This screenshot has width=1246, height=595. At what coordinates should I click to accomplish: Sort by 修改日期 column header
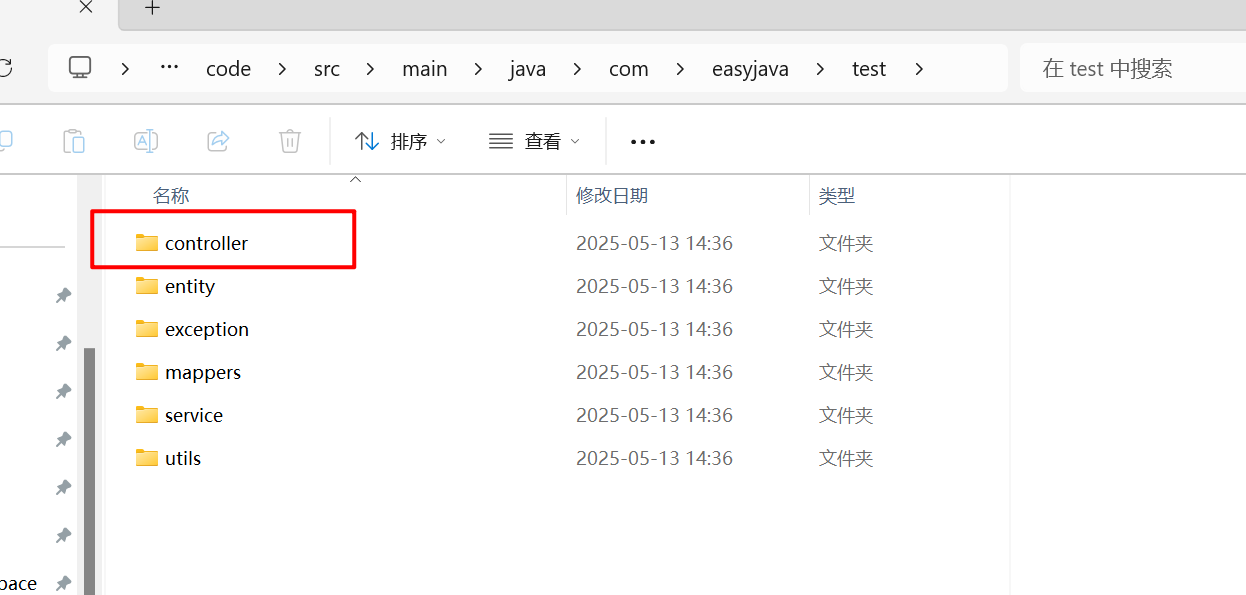click(x=612, y=196)
